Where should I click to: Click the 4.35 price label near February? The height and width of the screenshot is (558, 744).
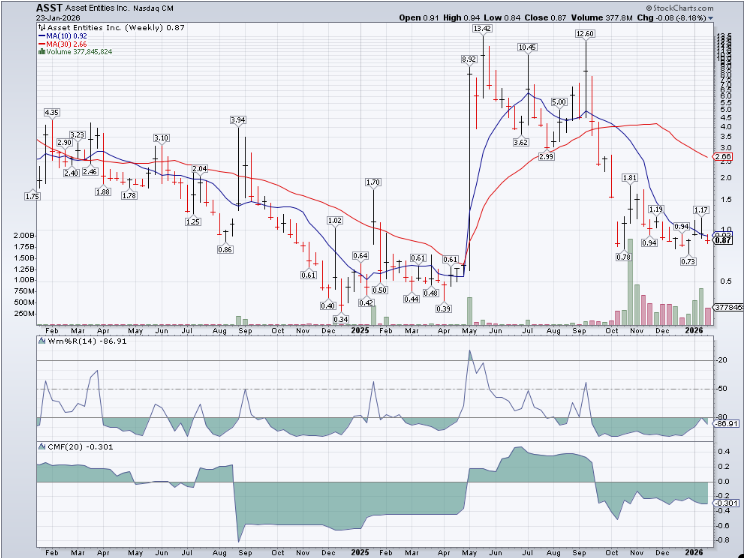(52, 112)
